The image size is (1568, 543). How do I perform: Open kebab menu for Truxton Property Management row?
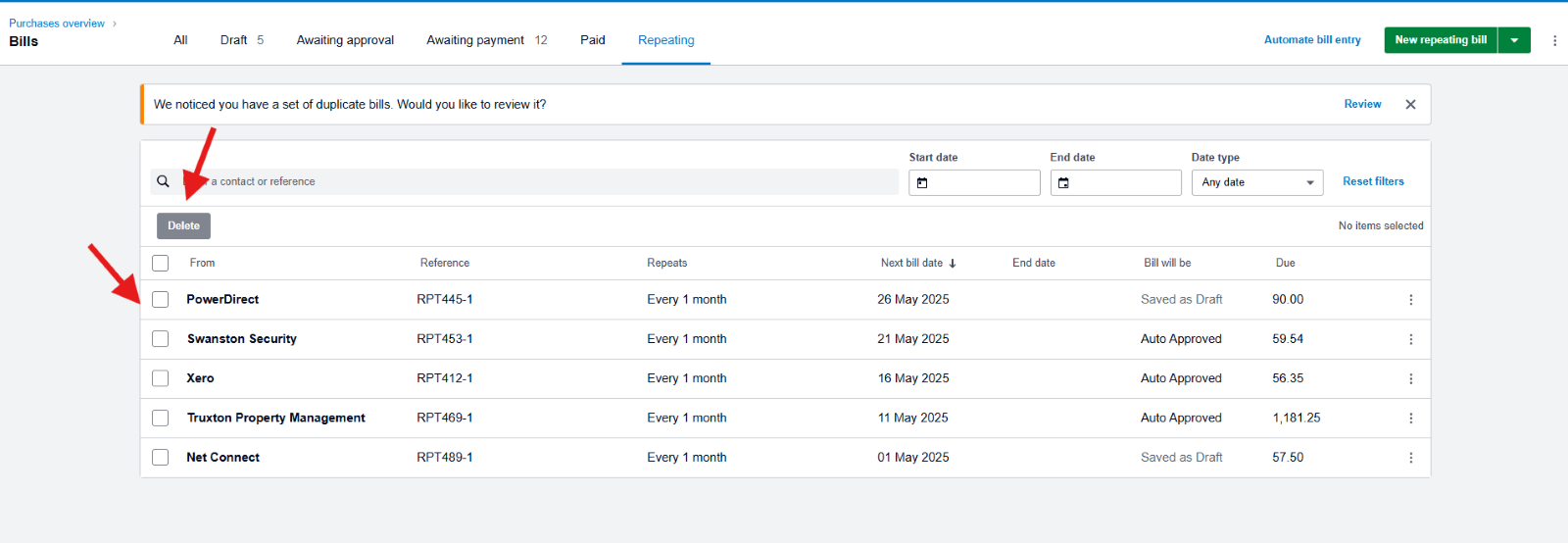1411,419
